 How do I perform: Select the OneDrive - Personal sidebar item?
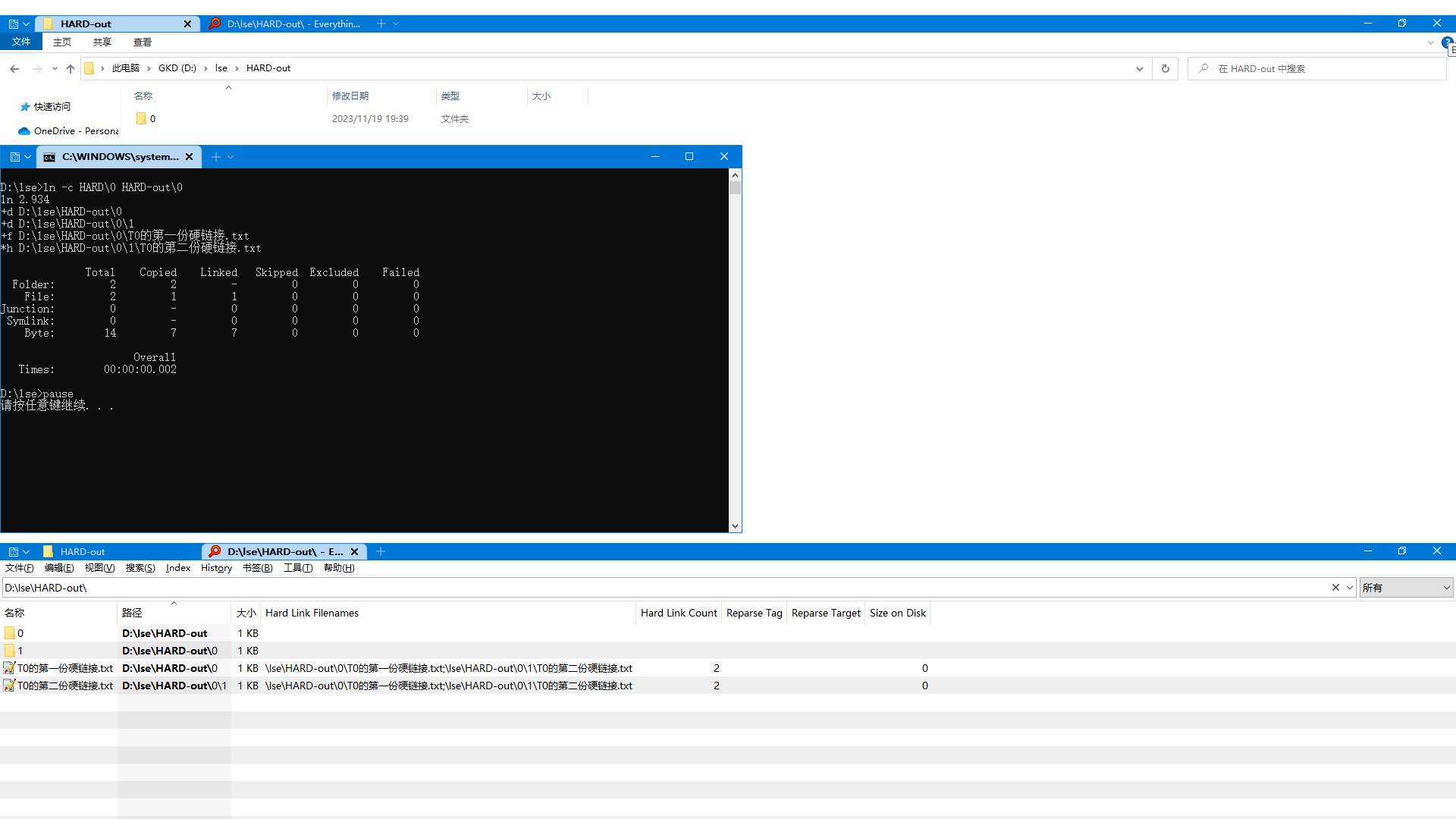coord(75,131)
